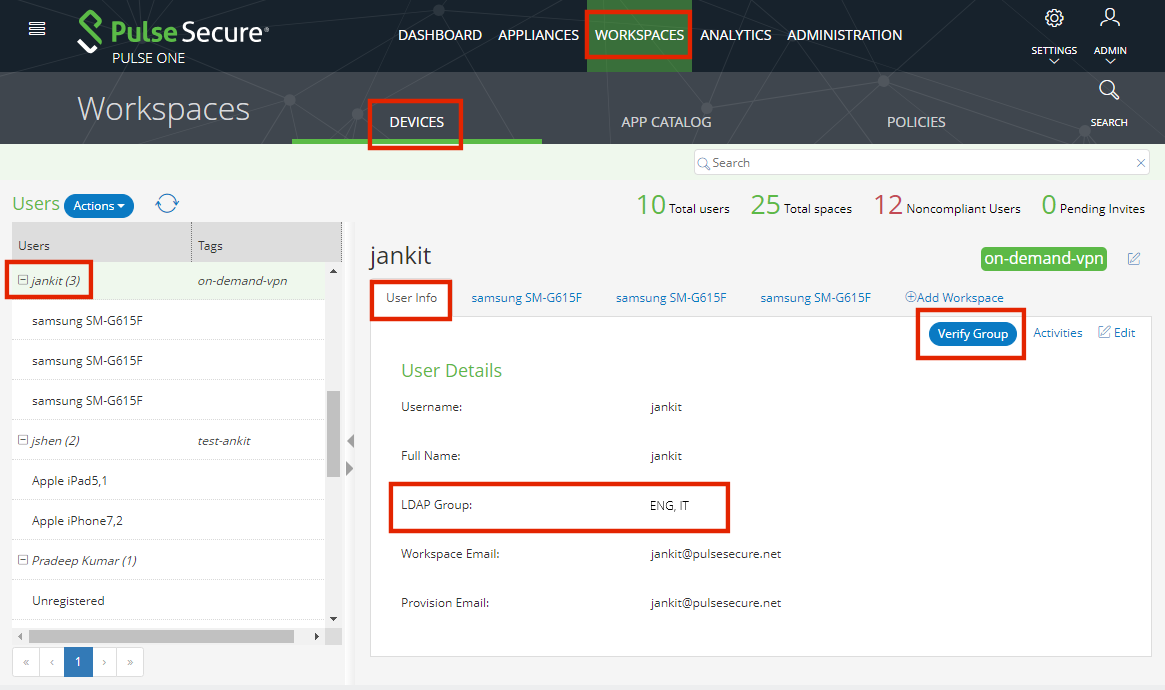1165x690 pixels.
Task: Go to the first page of users
Action: (26, 662)
